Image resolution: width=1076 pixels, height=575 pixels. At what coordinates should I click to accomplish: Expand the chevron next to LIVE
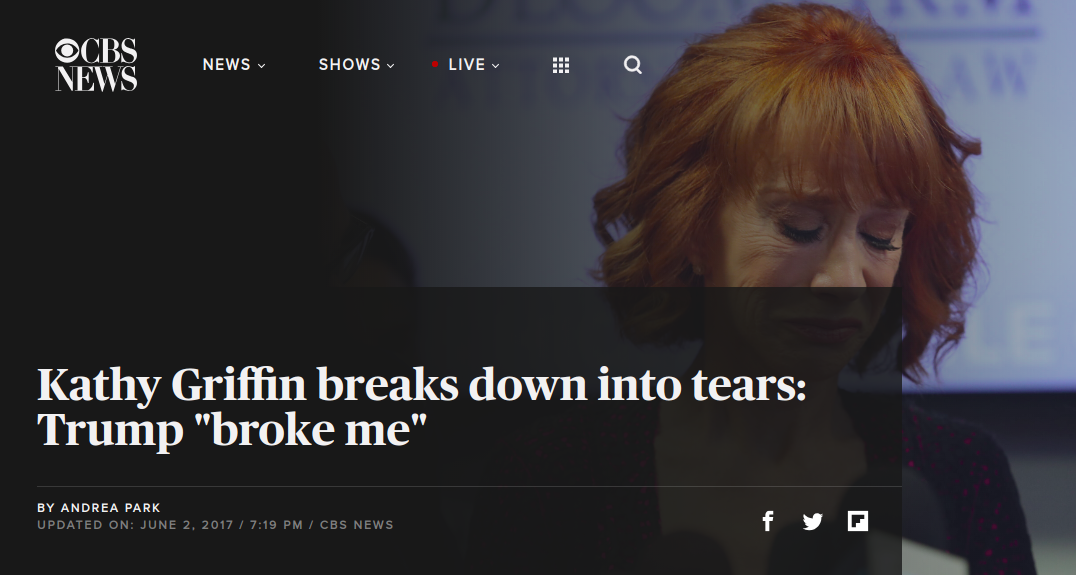coord(495,66)
